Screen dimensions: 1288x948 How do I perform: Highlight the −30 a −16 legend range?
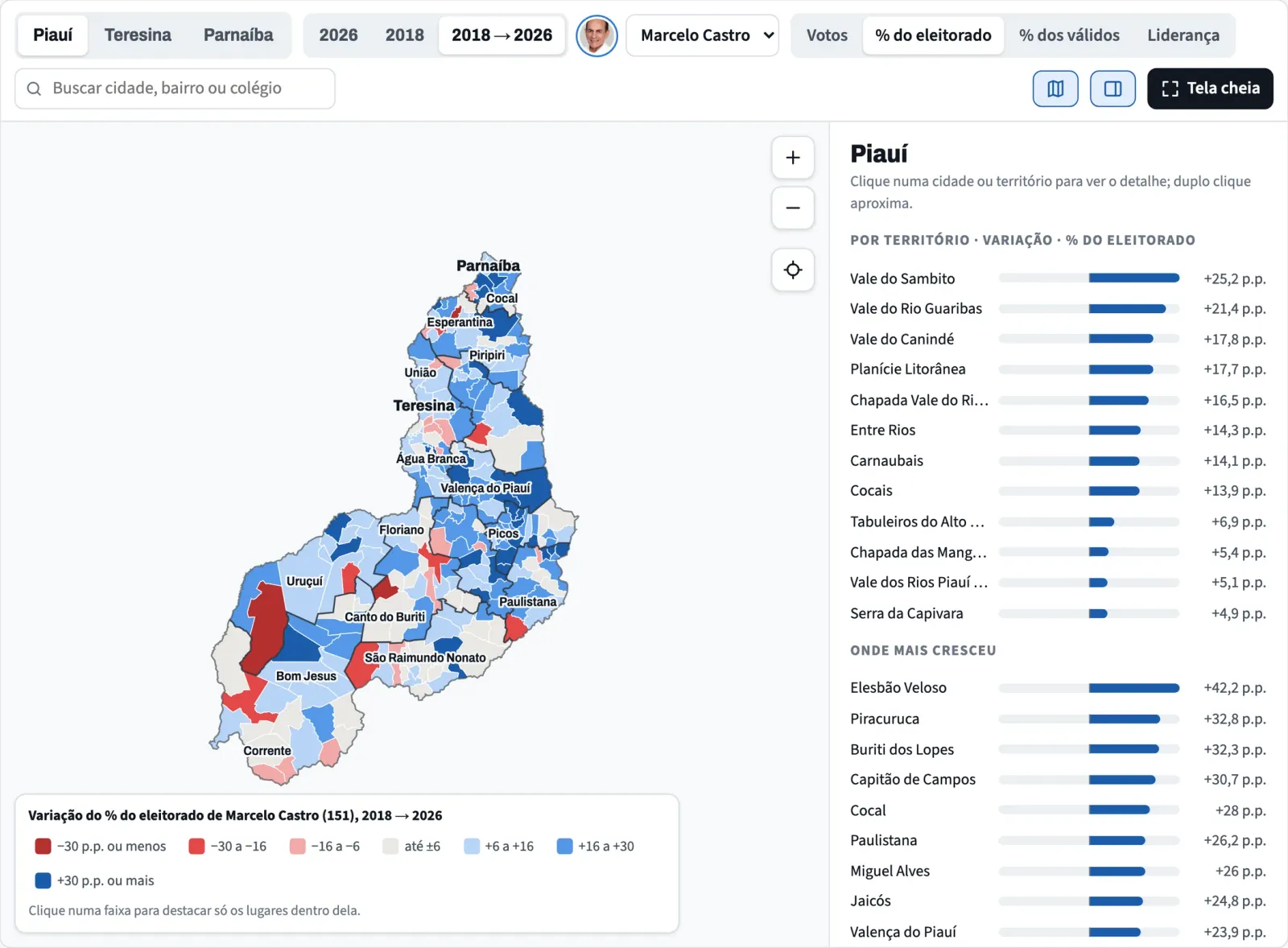pos(227,847)
